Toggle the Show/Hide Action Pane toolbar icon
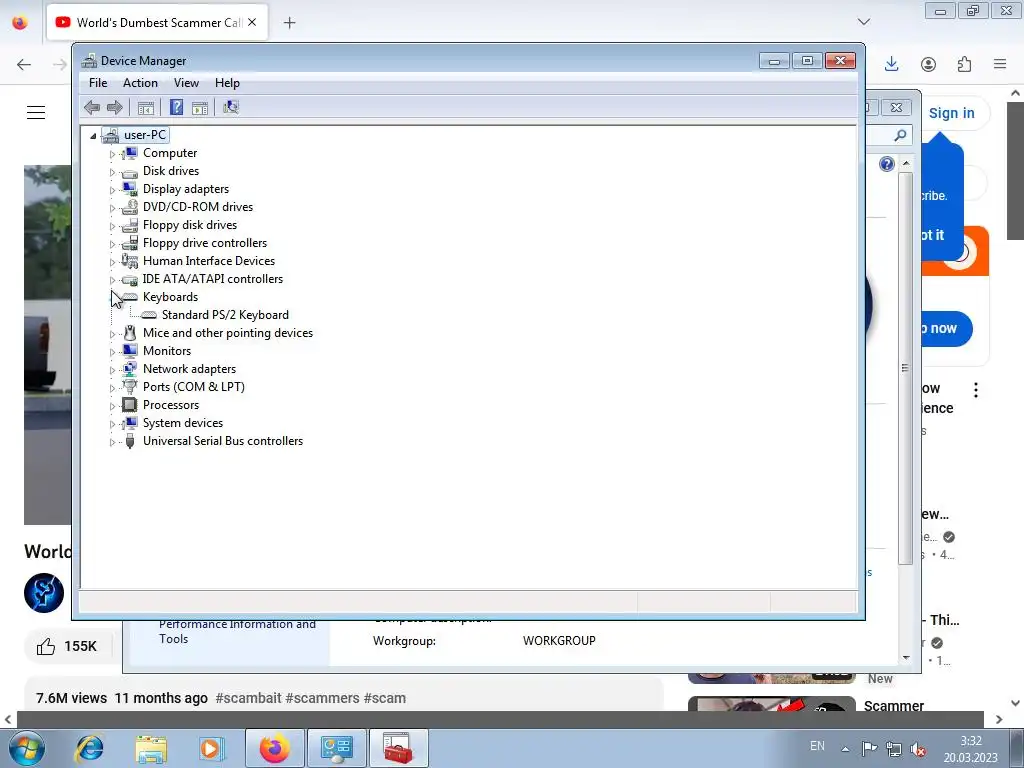This screenshot has height=768, width=1024. pyautogui.click(x=200, y=108)
